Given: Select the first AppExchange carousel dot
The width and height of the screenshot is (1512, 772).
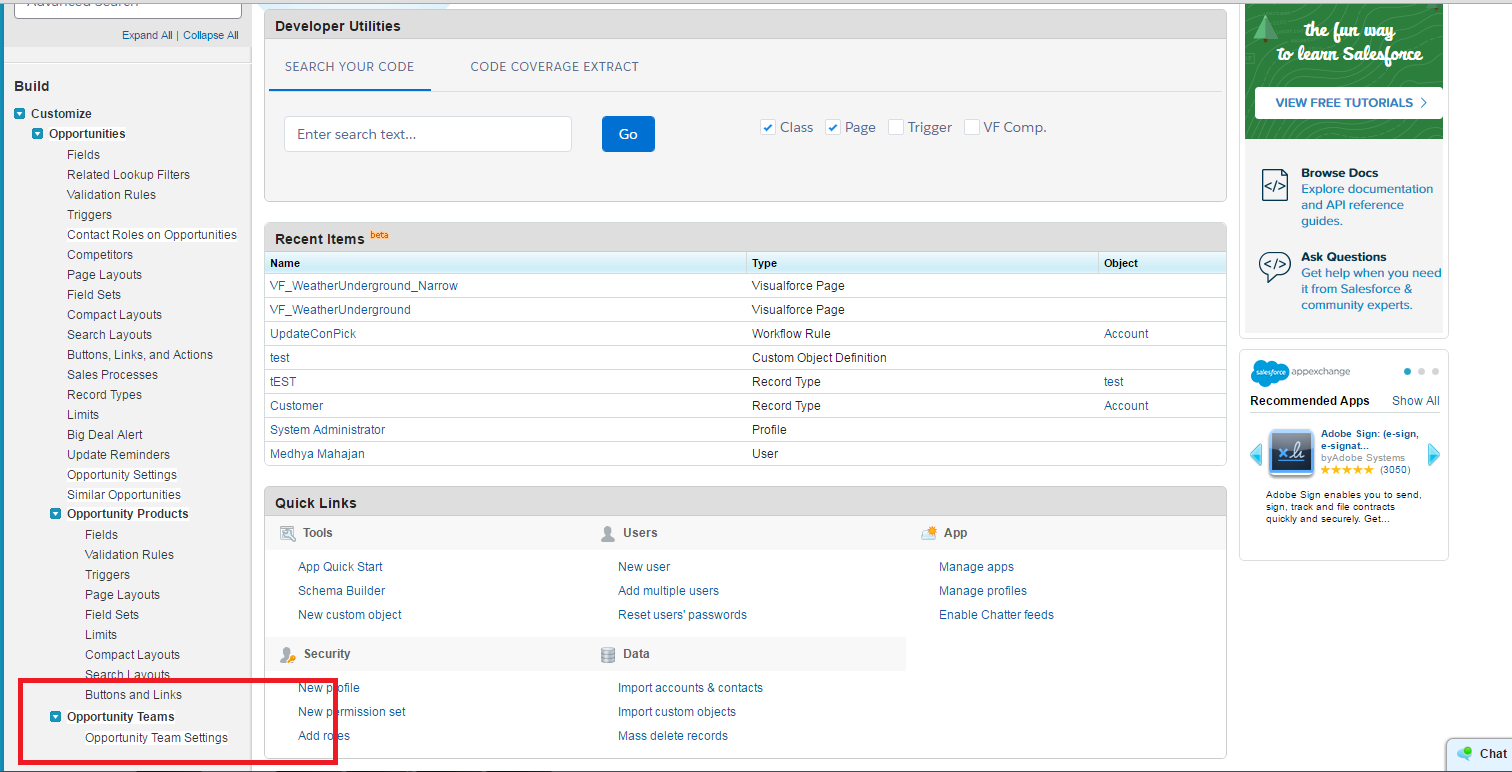Looking at the screenshot, I should (1407, 372).
